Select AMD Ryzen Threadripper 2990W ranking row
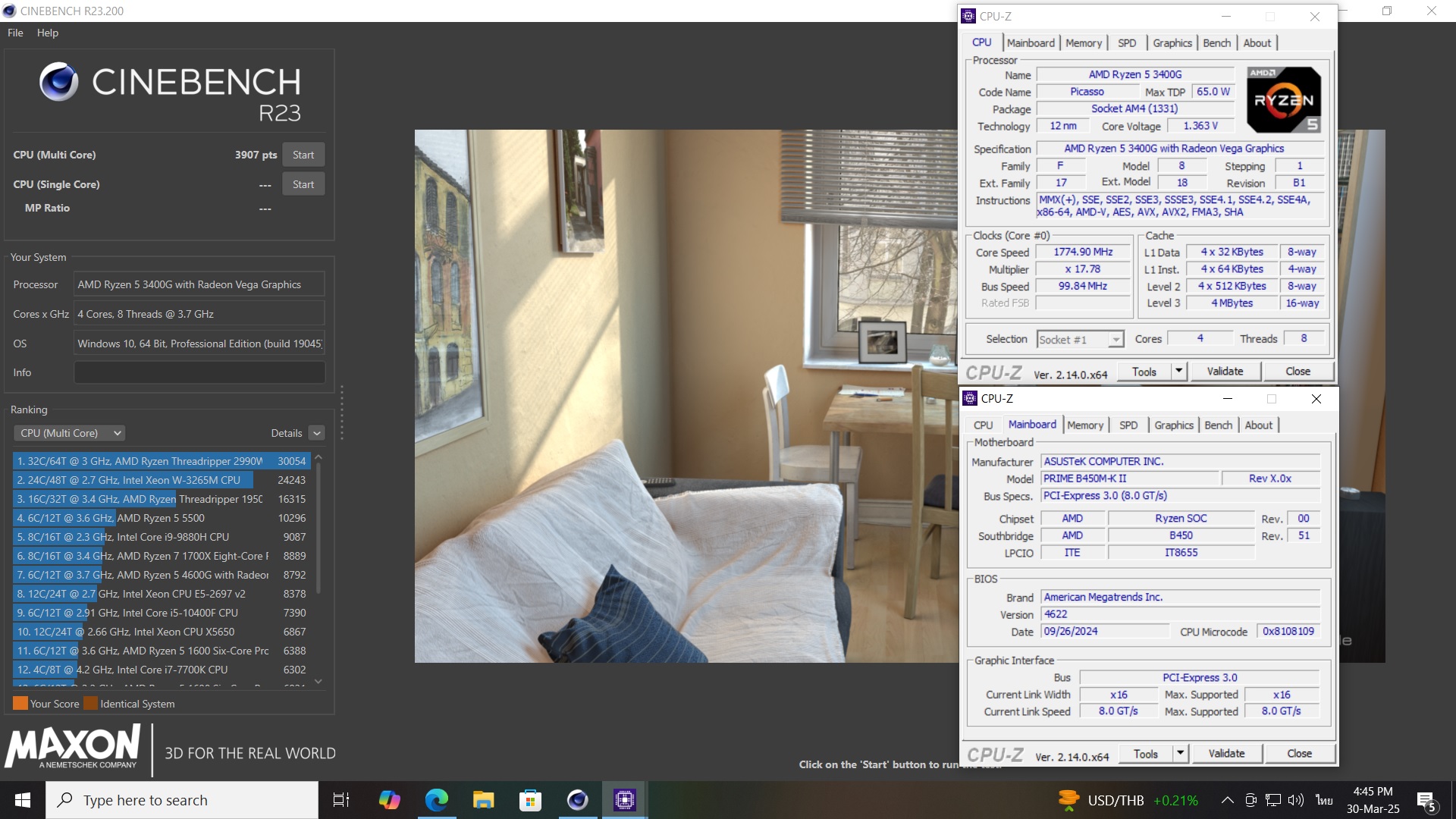The image size is (1456, 819). coord(162,461)
